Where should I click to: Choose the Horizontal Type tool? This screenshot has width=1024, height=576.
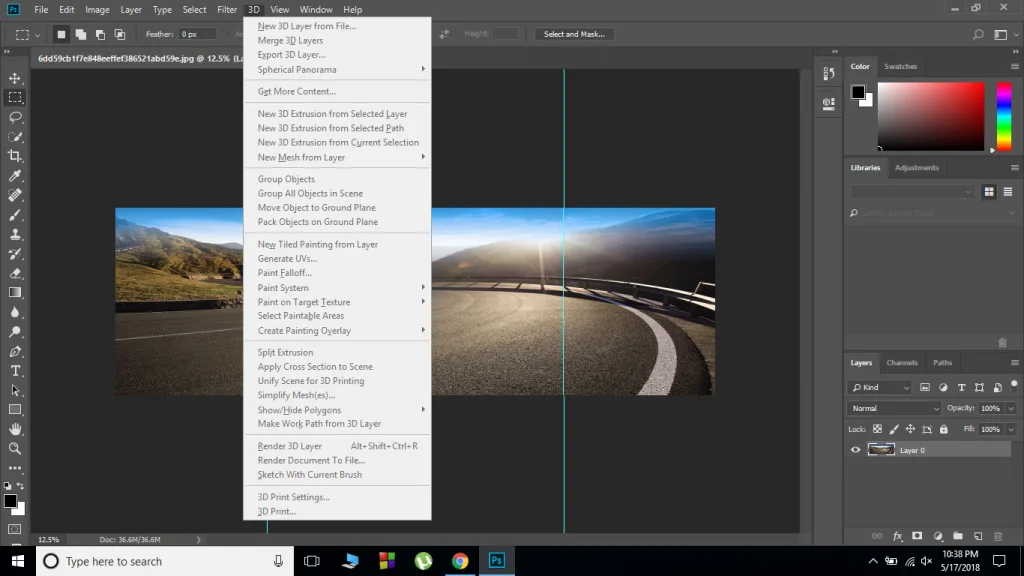(x=15, y=371)
